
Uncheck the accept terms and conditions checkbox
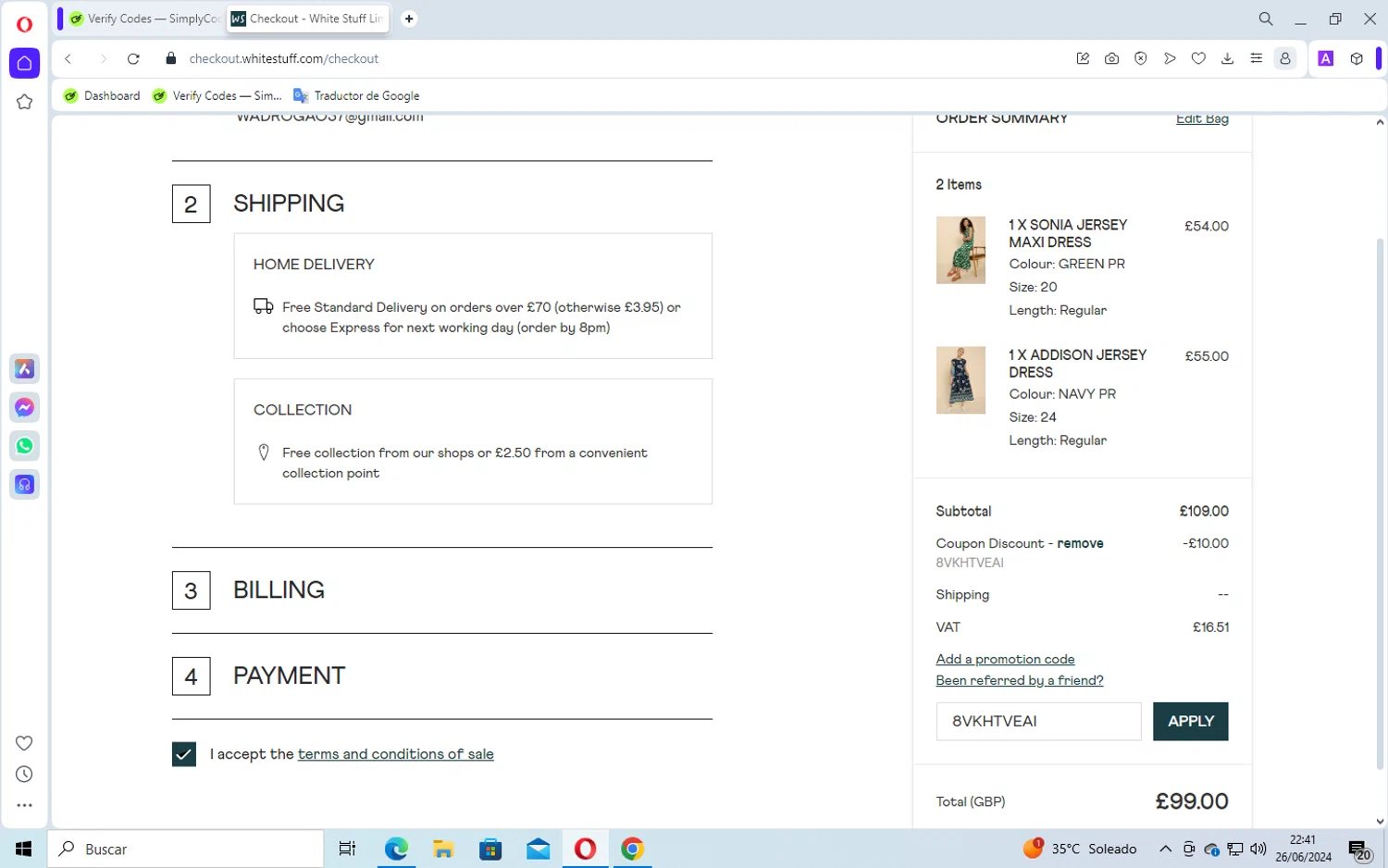(x=184, y=754)
